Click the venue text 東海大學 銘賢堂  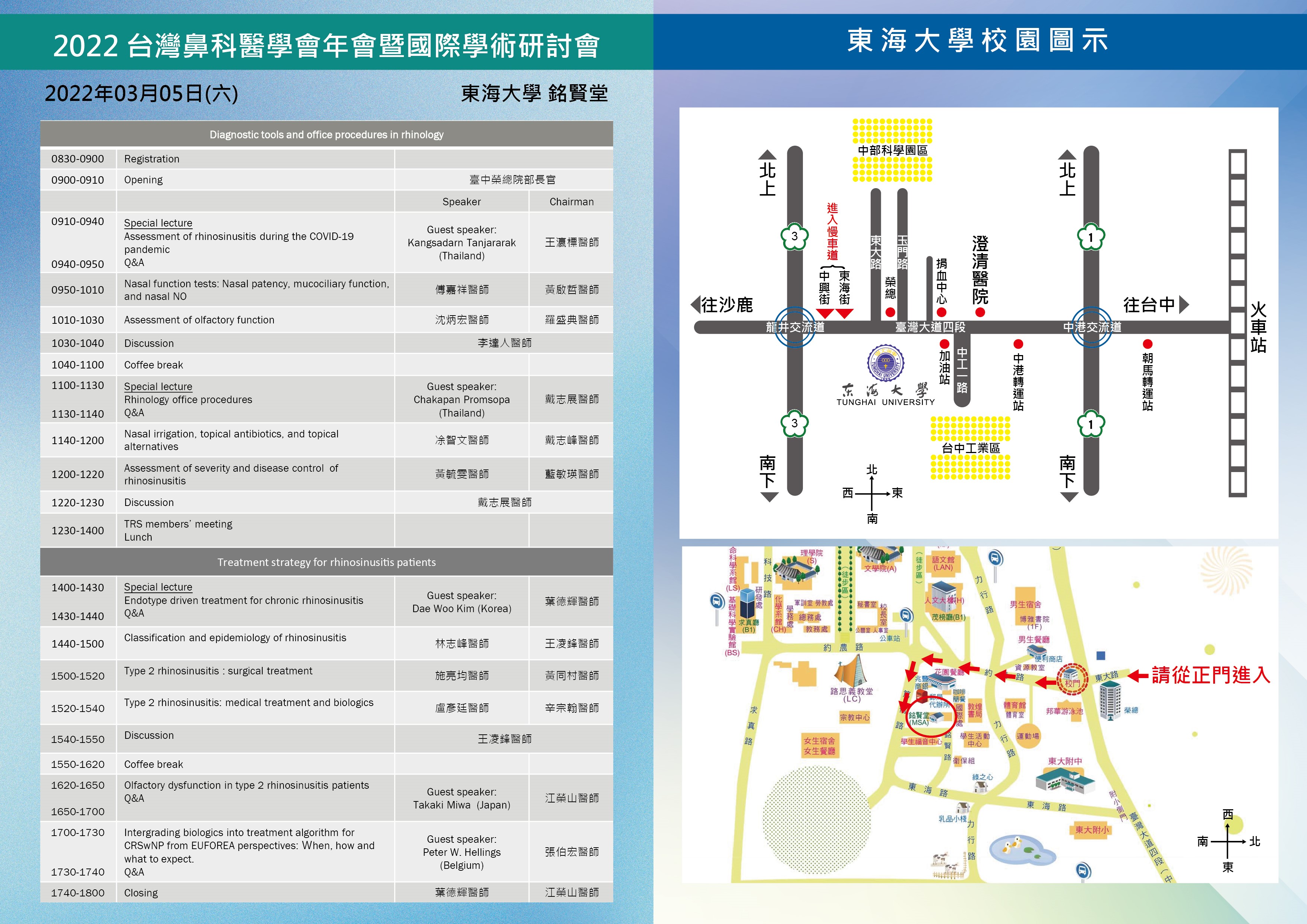click(534, 94)
